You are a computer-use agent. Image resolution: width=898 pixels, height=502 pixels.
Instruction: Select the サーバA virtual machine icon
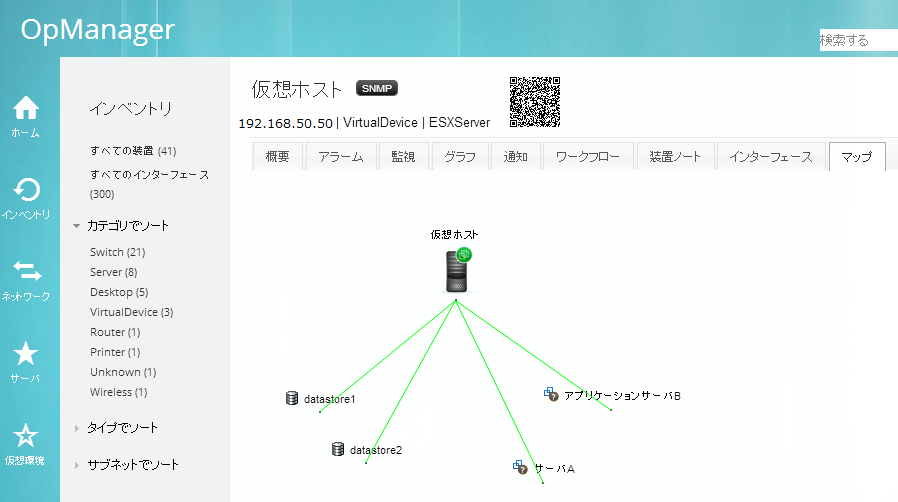(520, 467)
